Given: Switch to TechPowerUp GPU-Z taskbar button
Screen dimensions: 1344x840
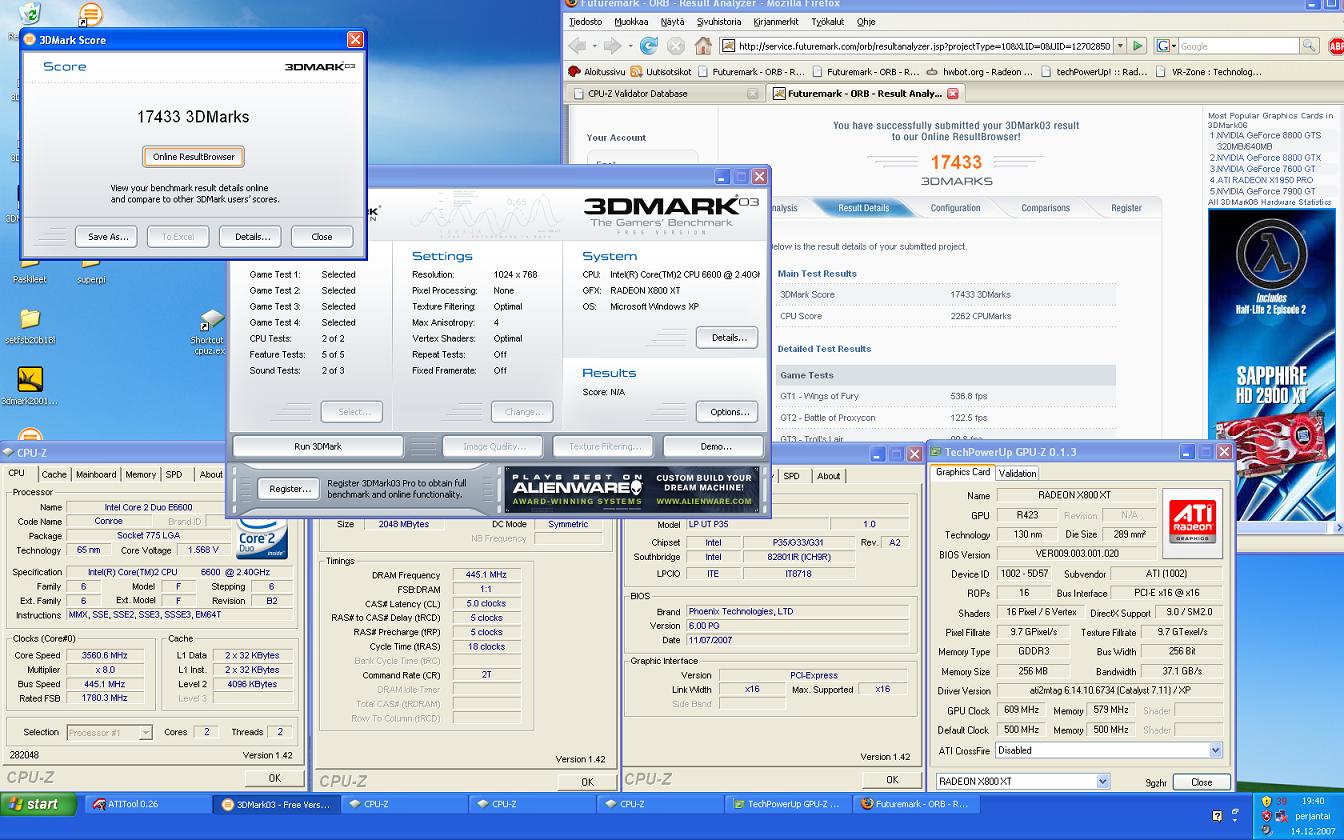Looking at the screenshot, I should [789, 804].
